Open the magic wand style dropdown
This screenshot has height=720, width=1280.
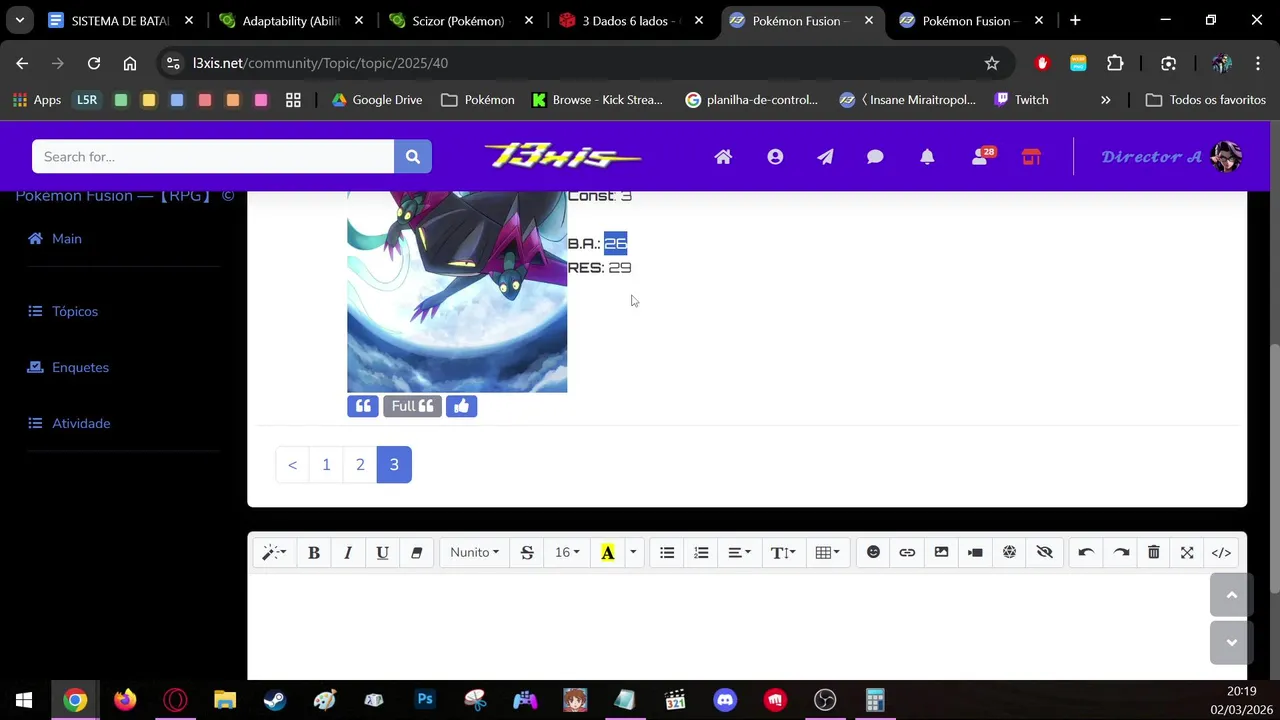274,552
